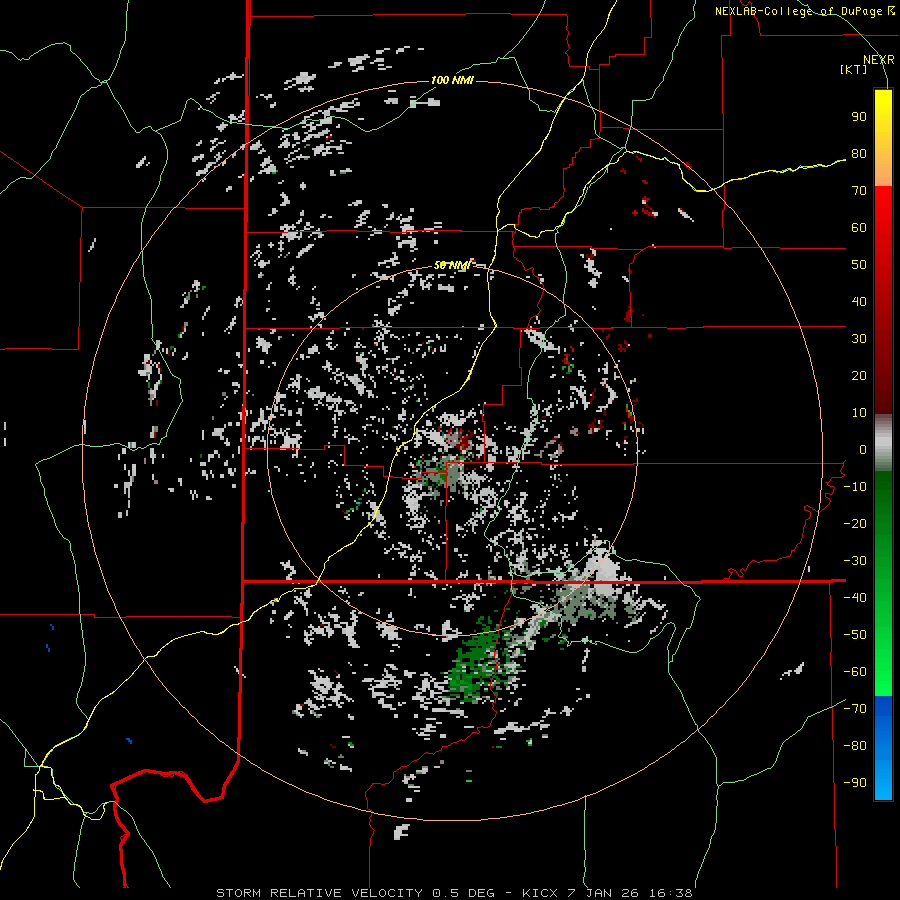
Task: Click the -50 scale value
Action: click(x=855, y=635)
